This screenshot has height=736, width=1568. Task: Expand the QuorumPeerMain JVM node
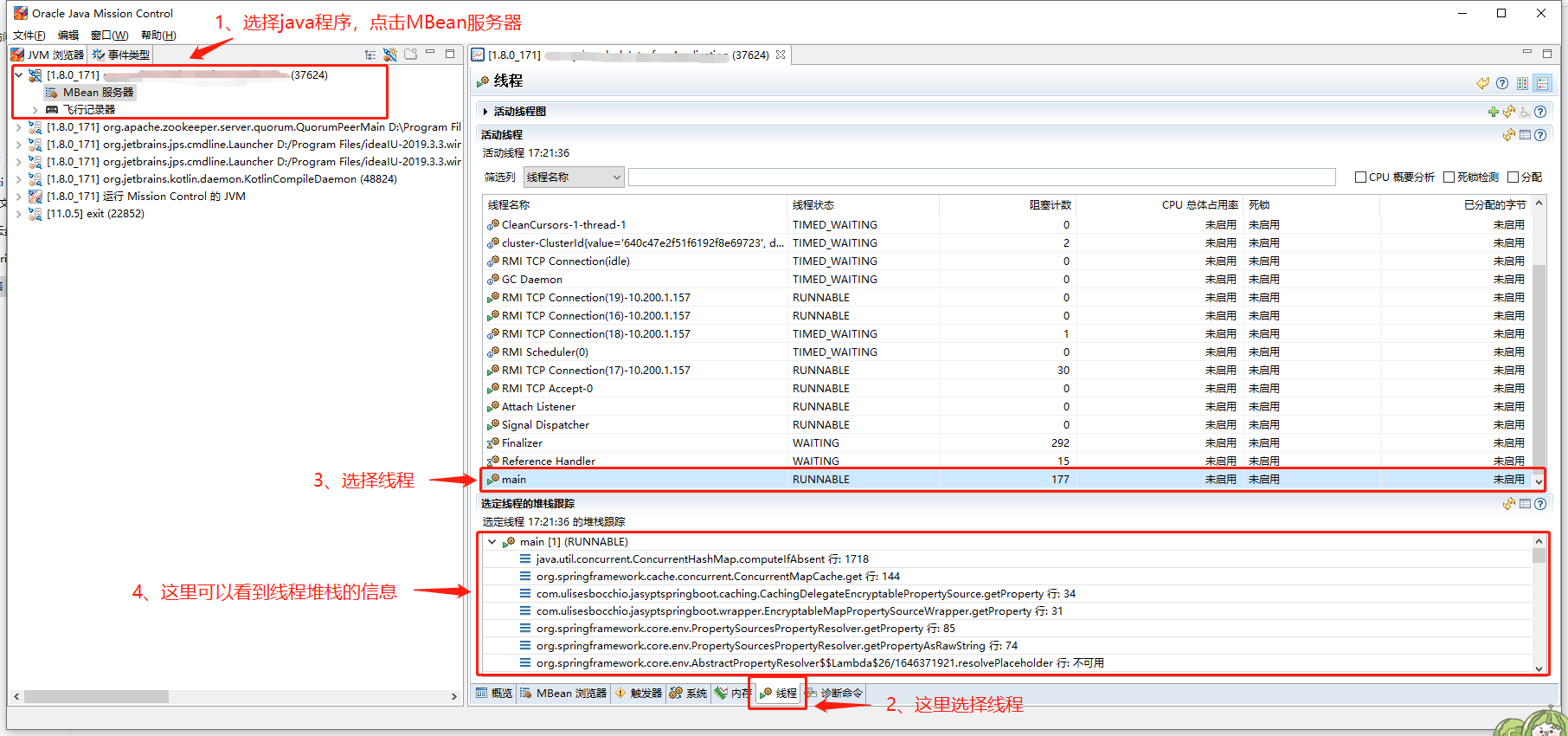pyautogui.click(x=19, y=127)
